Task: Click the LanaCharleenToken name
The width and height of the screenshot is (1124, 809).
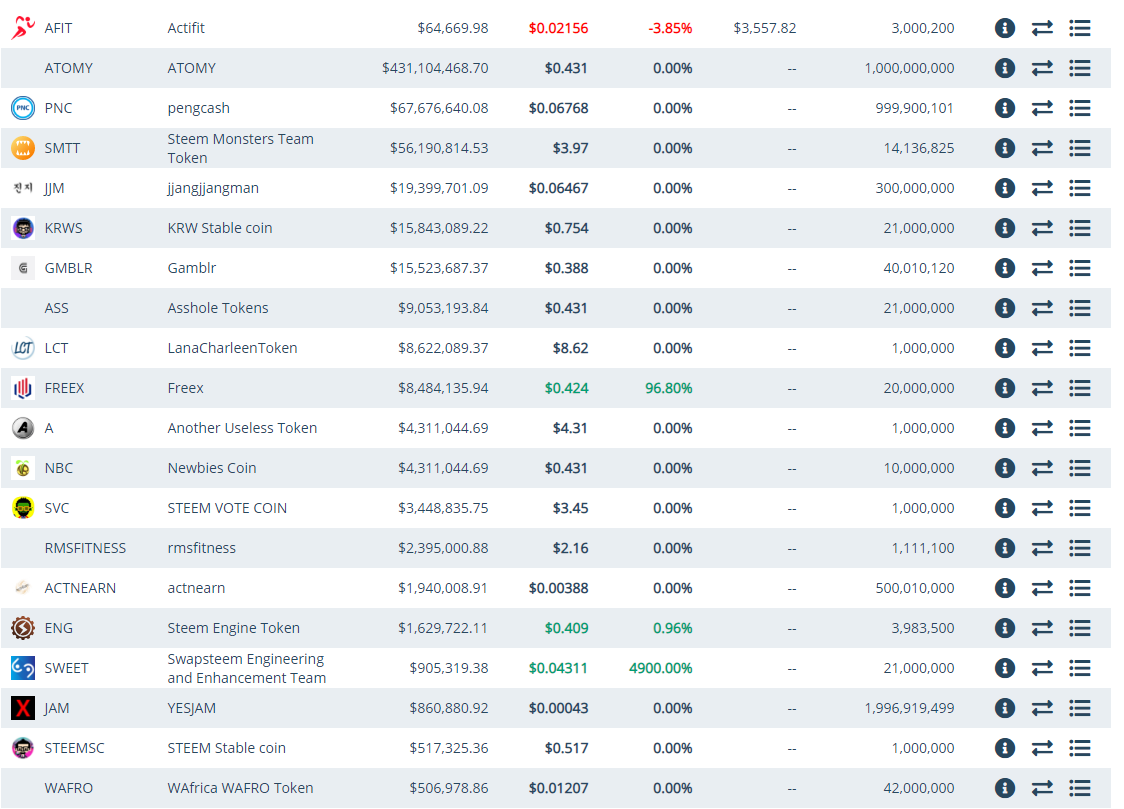Action: (232, 348)
